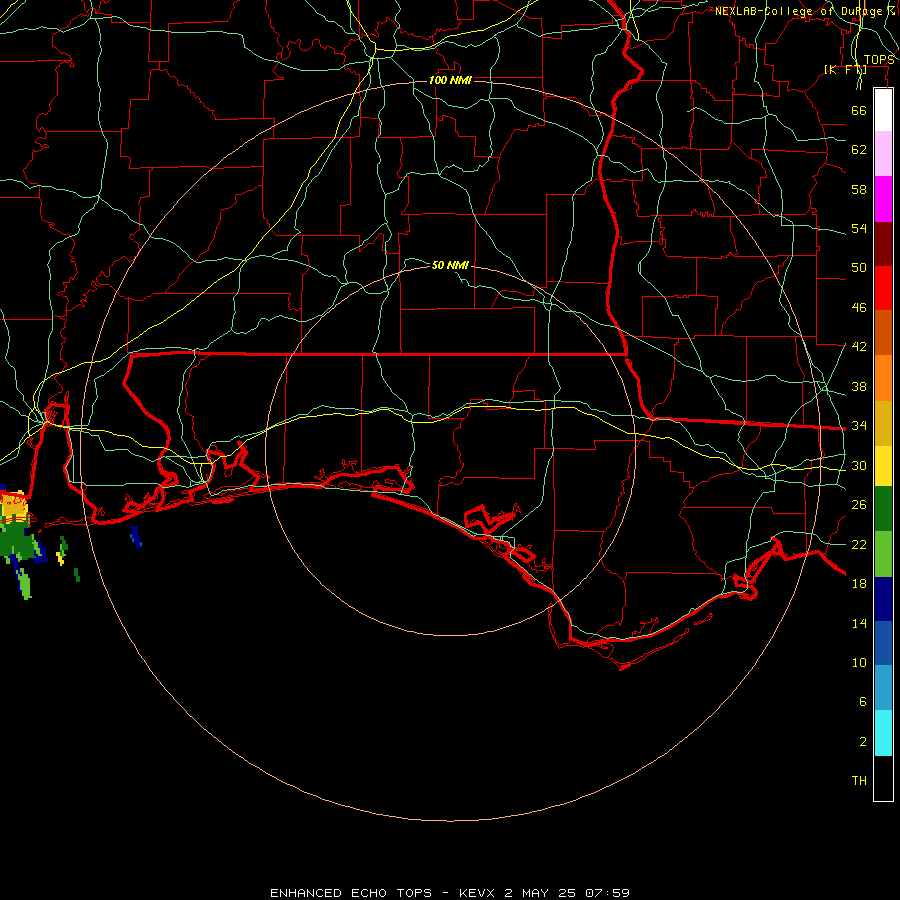Click the 'KEVX' radar site identifier

(x=476, y=893)
